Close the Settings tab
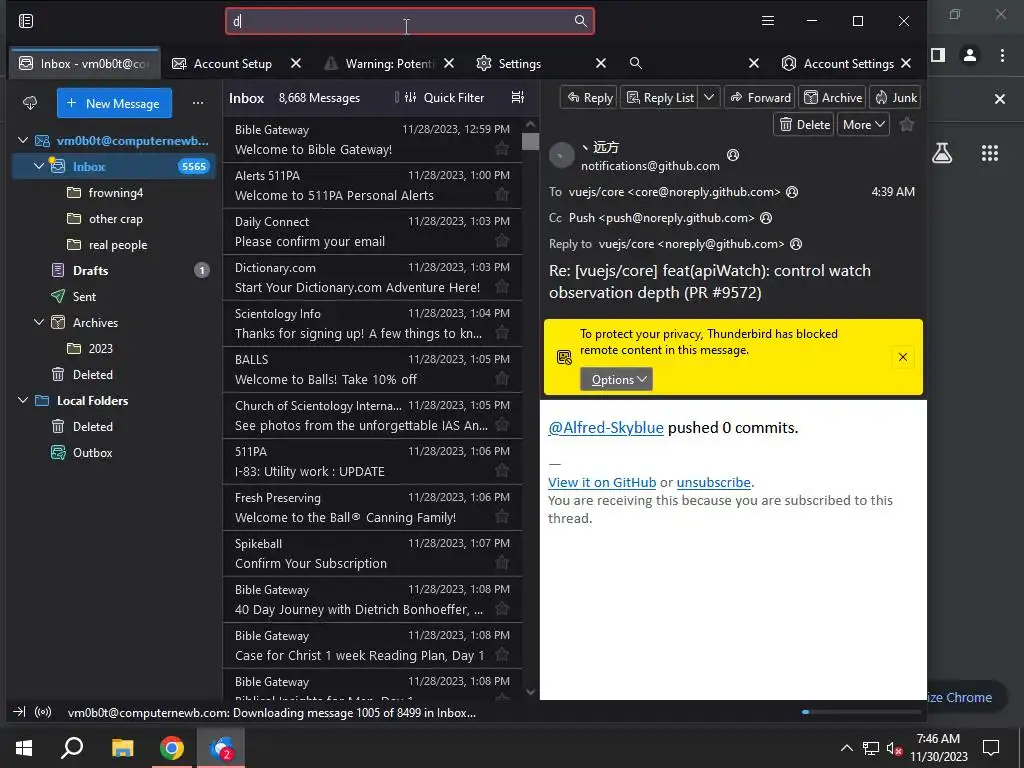Image resolution: width=1024 pixels, height=768 pixels. (x=601, y=63)
